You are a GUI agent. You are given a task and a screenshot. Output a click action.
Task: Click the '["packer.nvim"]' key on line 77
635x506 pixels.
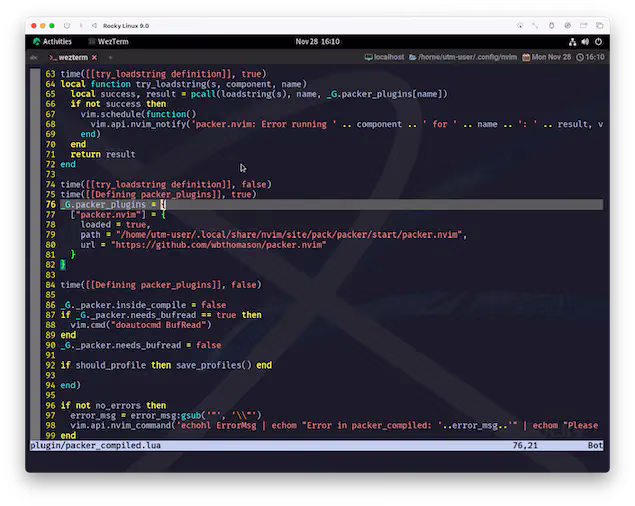coord(108,215)
